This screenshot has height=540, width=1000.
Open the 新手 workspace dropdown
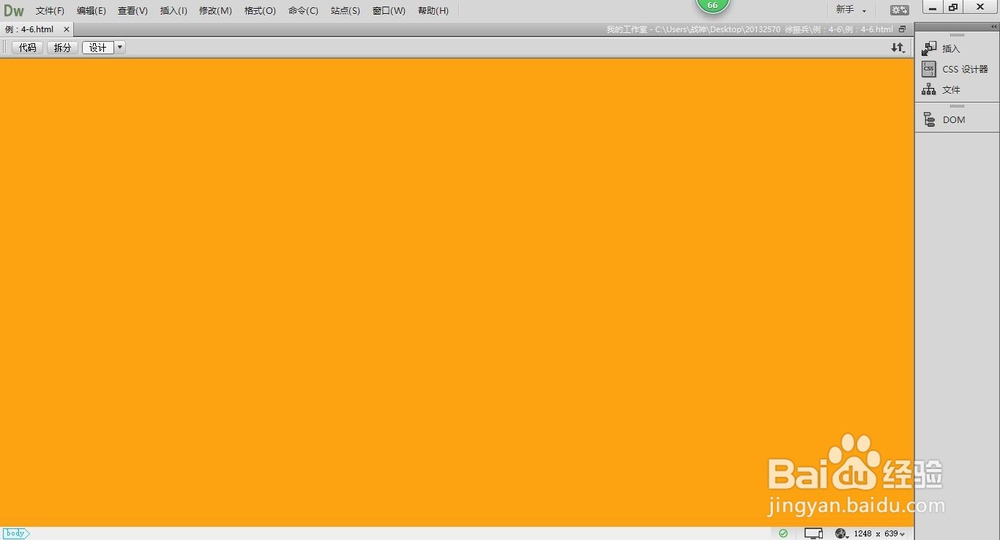coord(851,10)
